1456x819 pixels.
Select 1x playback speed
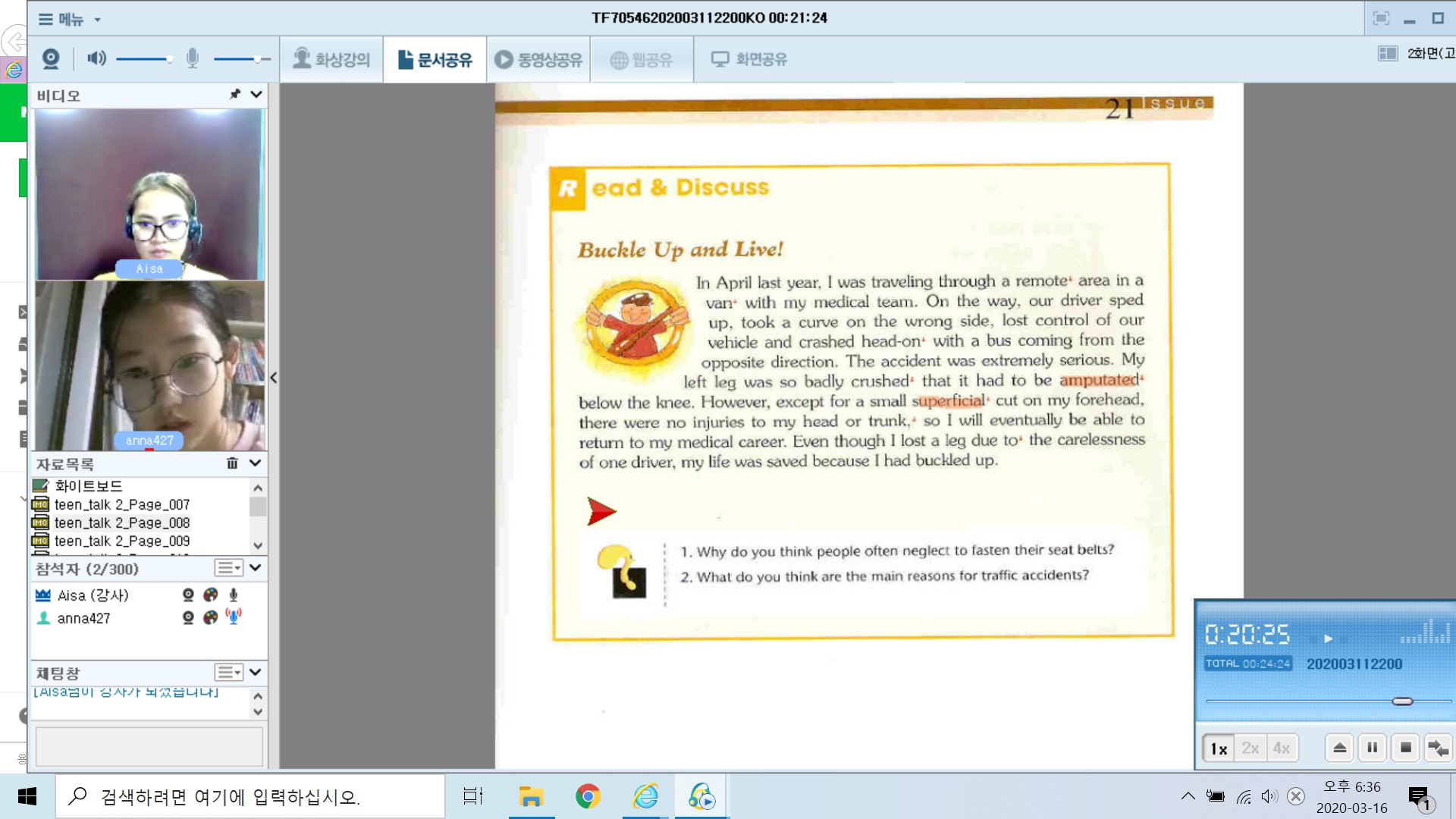click(x=1219, y=748)
